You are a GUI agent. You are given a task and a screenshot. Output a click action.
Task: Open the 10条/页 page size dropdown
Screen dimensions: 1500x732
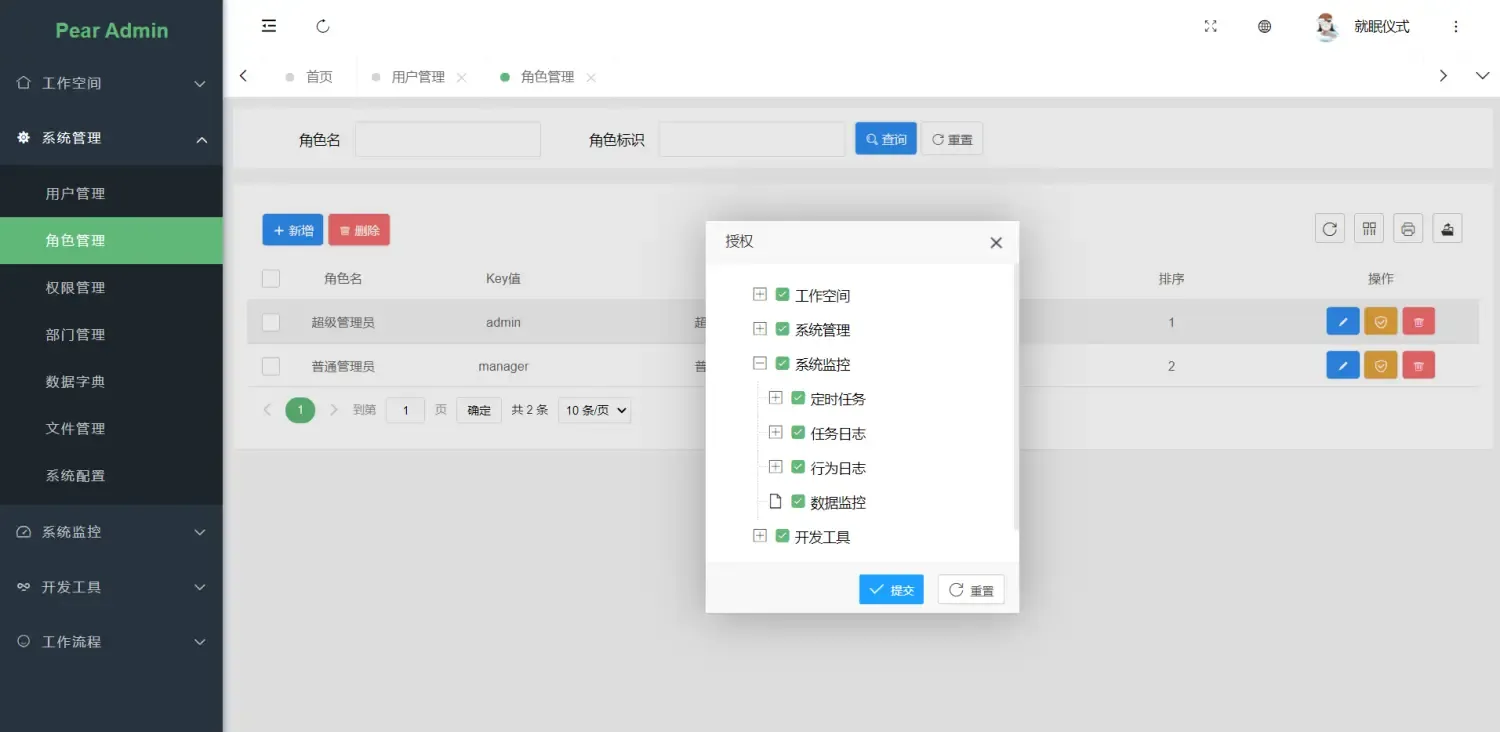tap(594, 410)
